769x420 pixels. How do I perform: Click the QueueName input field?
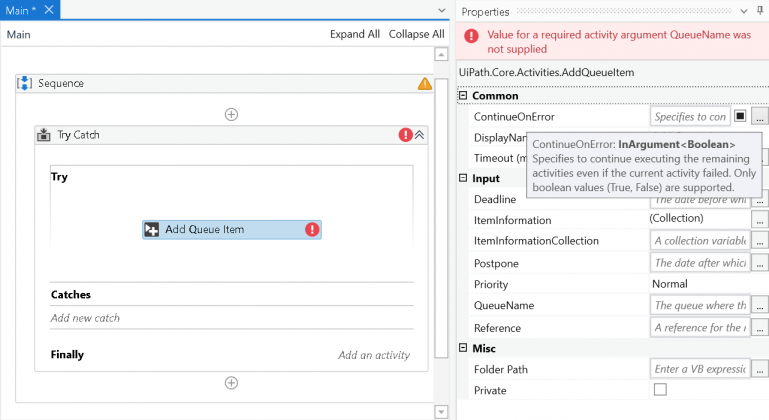pyautogui.click(x=699, y=306)
